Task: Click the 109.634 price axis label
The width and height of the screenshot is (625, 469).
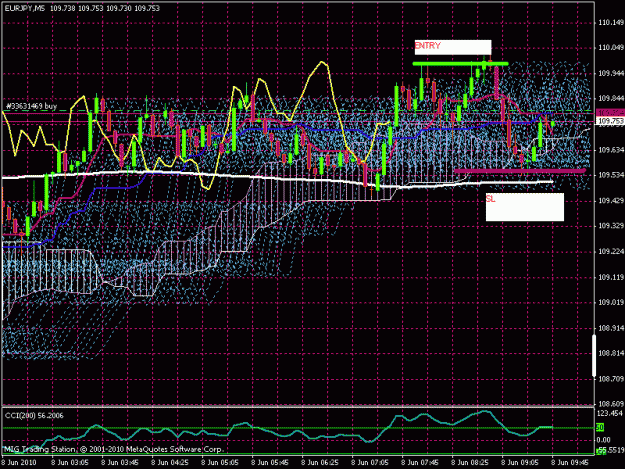Action: pos(611,150)
